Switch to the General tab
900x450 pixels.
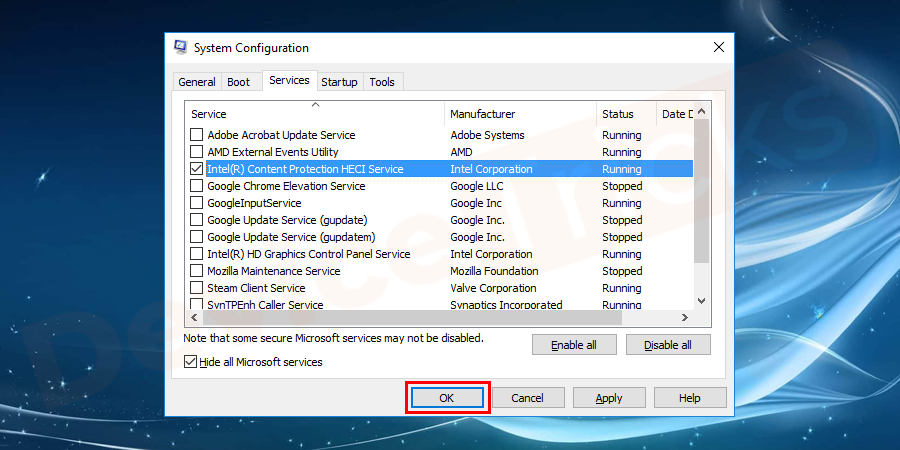coord(197,82)
